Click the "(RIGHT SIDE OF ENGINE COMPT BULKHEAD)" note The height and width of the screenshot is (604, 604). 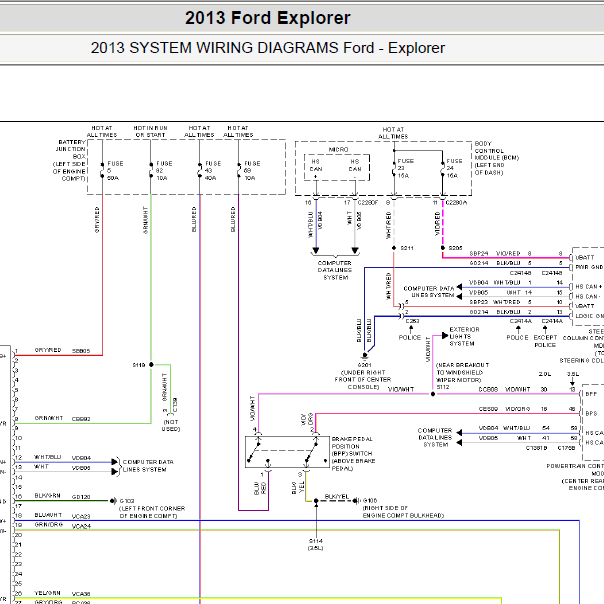pos(403,512)
